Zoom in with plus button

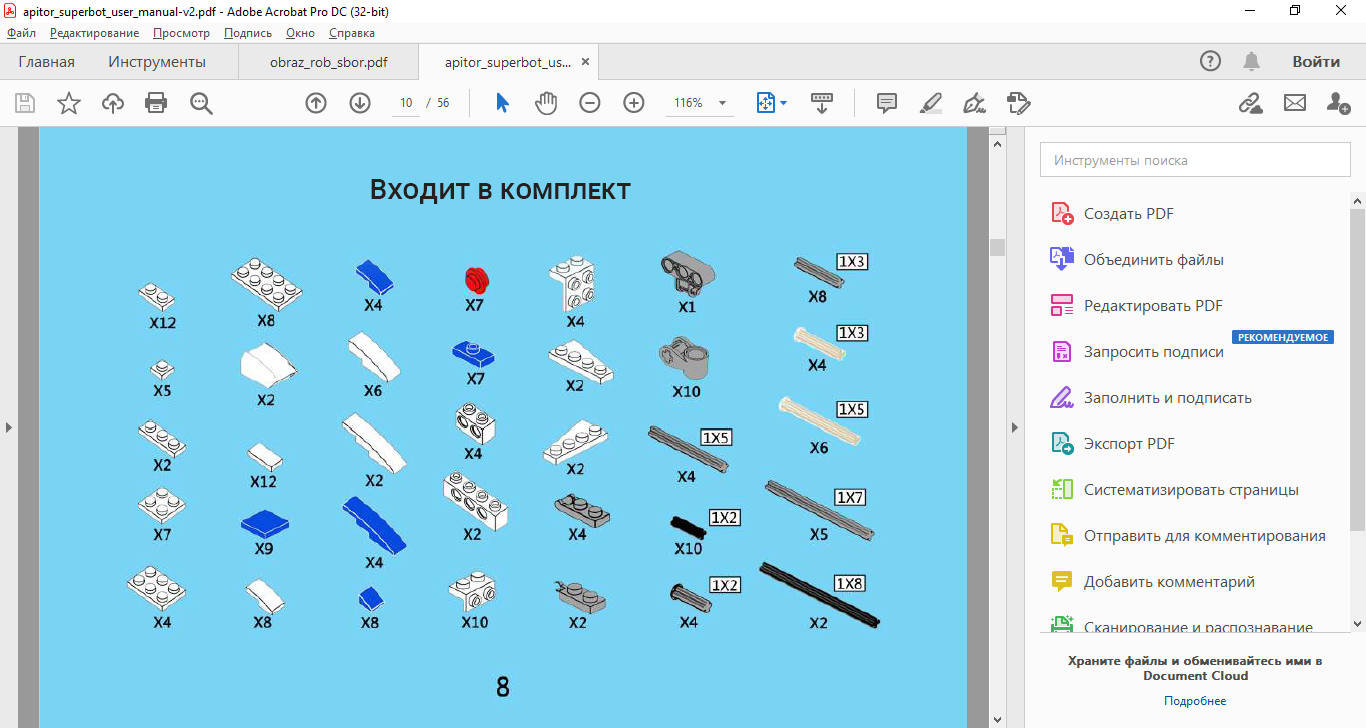point(634,103)
